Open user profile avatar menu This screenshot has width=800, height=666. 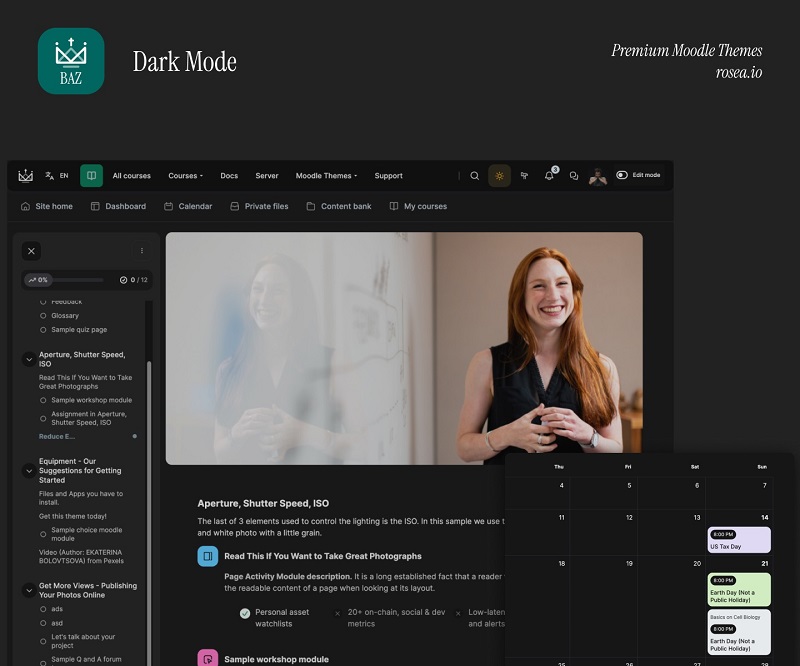point(598,176)
